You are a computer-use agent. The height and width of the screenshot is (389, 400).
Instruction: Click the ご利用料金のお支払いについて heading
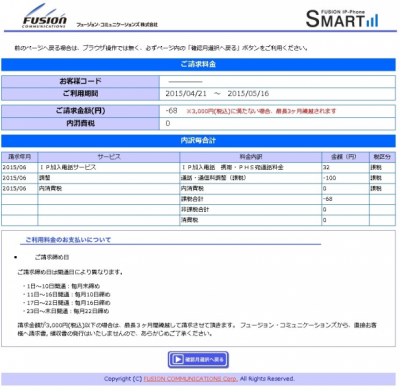click(68, 240)
